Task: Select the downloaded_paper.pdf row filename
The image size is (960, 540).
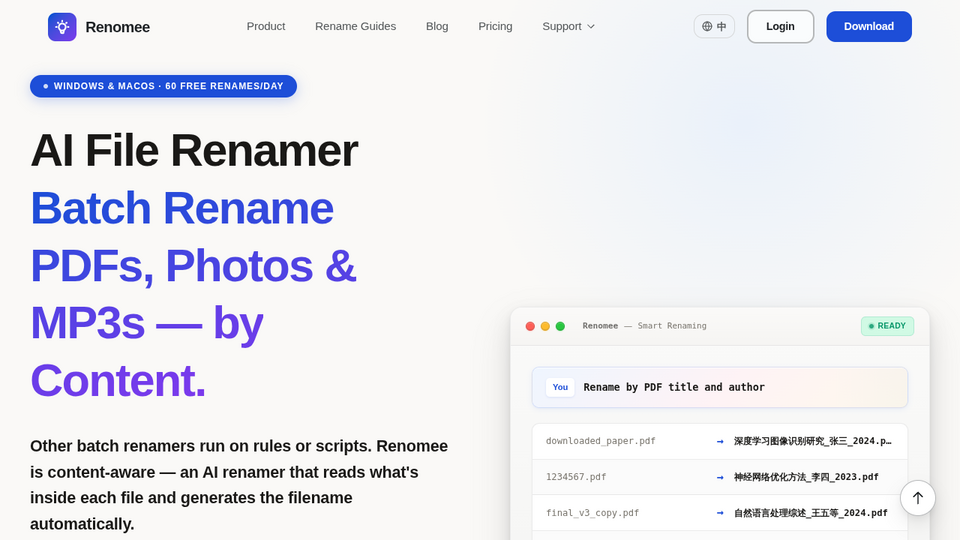Action: tap(601, 441)
